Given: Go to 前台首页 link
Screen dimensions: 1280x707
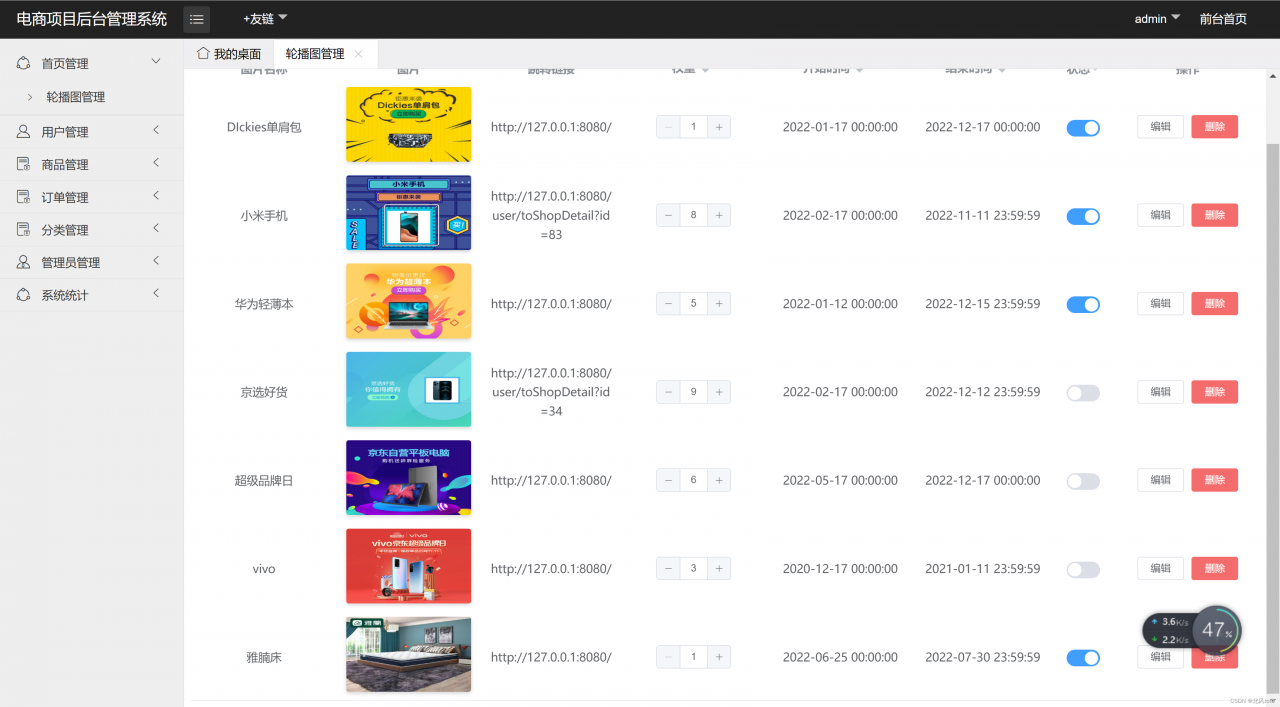Looking at the screenshot, I should coord(1223,19).
